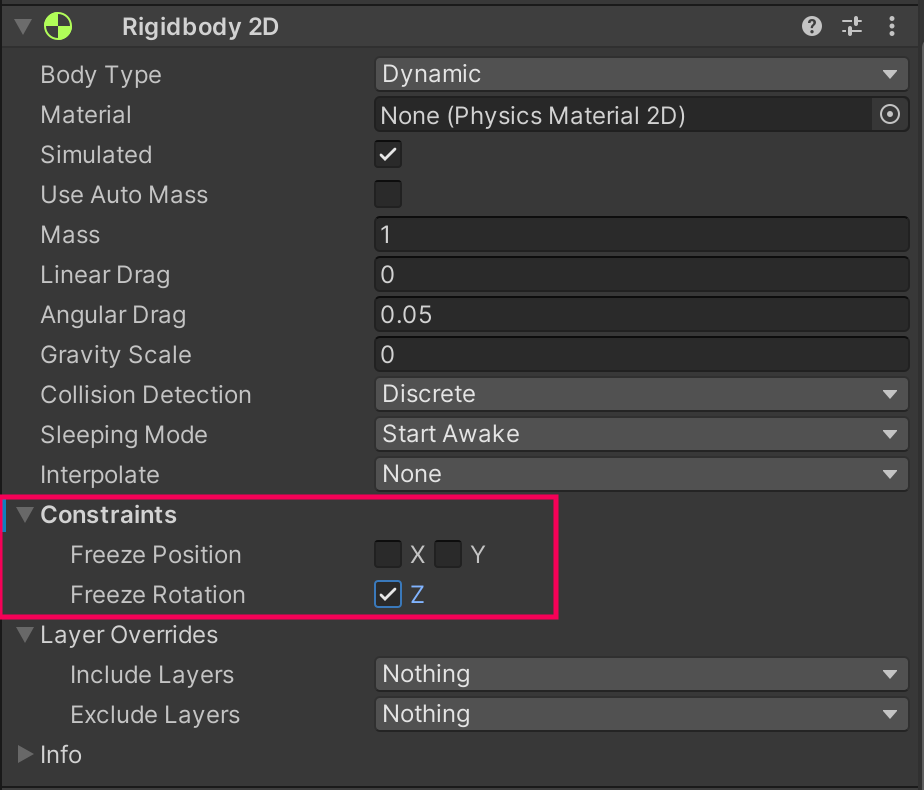Expand the Info section
This screenshot has height=790, width=924.
(x=26, y=755)
